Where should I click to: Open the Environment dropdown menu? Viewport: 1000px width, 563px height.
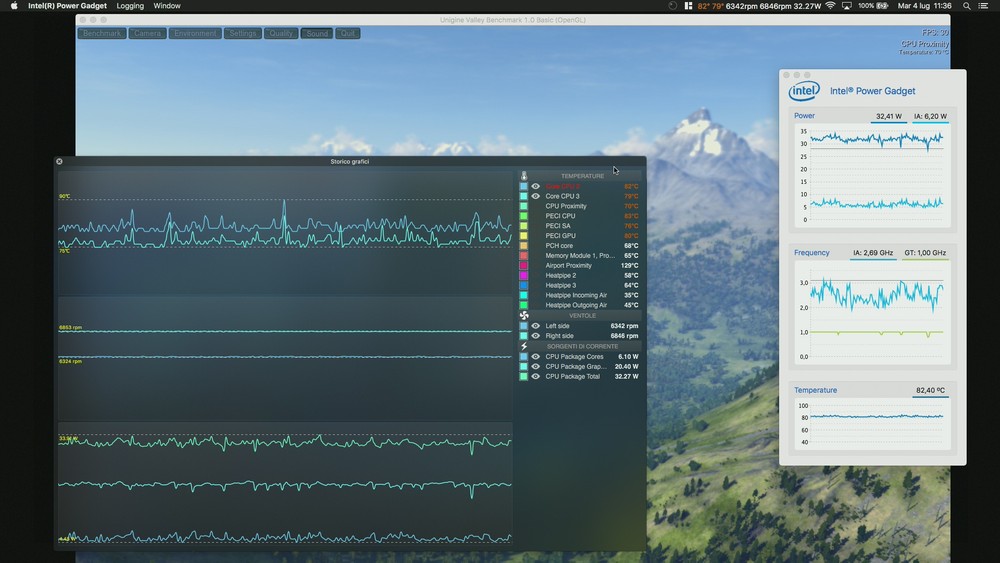click(x=195, y=33)
